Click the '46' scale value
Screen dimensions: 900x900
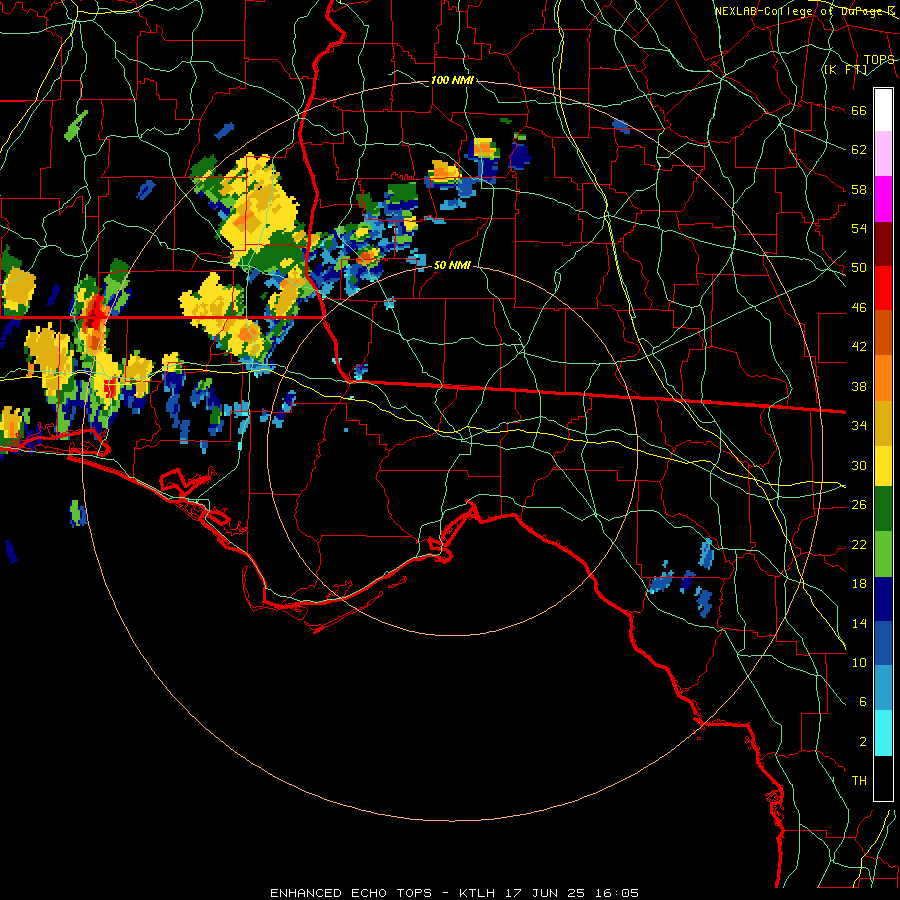(859, 308)
